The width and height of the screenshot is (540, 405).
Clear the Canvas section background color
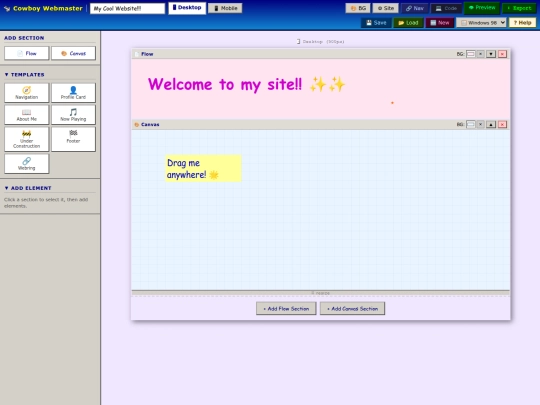480,124
